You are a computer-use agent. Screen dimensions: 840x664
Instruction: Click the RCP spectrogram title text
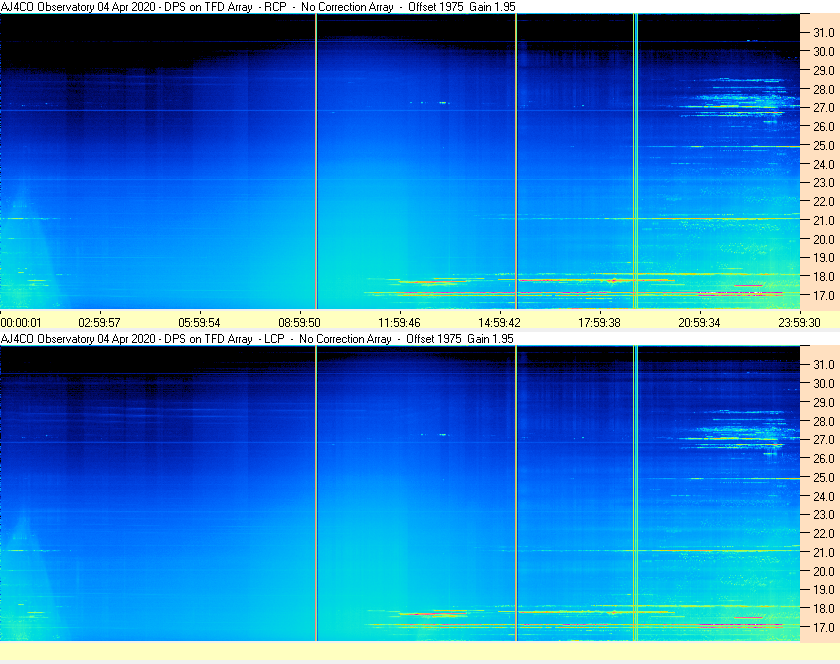coord(258,7)
